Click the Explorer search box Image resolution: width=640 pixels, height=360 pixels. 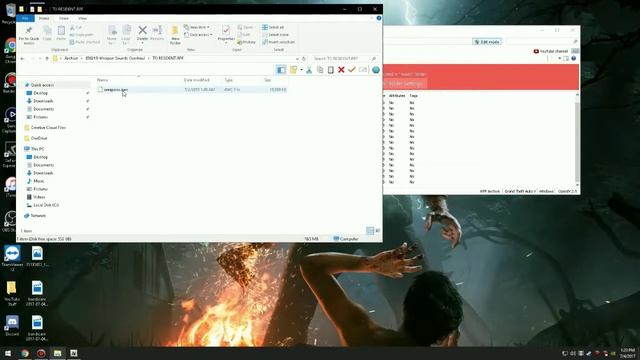(x=344, y=59)
